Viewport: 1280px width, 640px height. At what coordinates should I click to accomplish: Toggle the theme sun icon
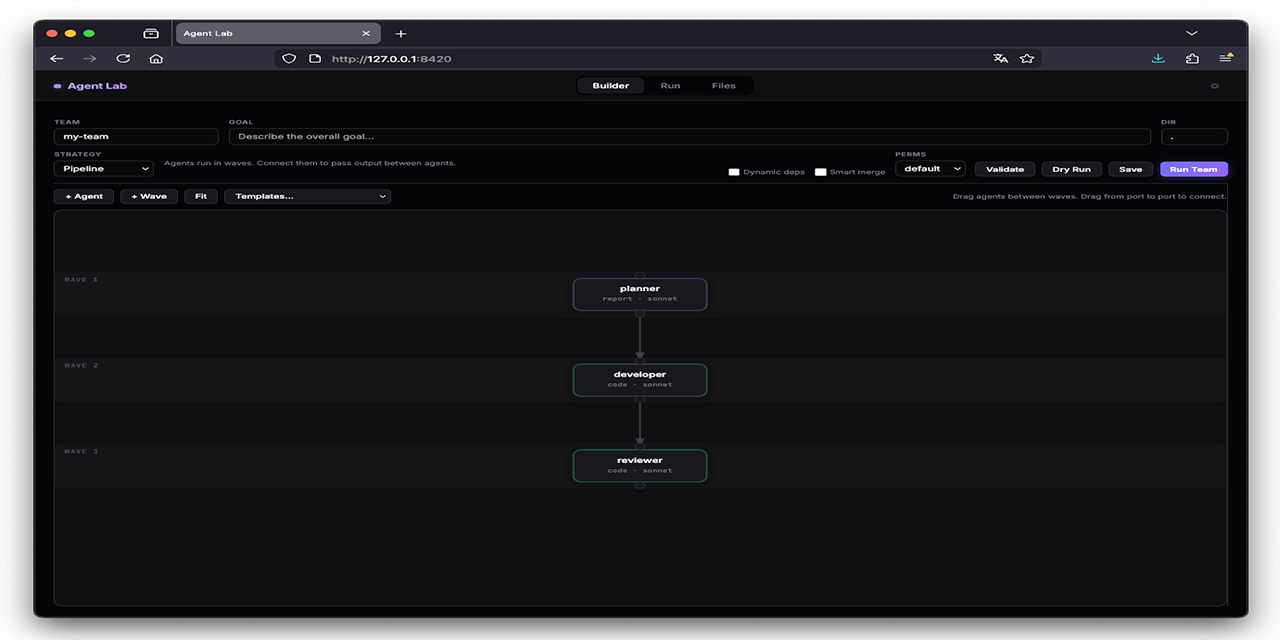pos(1215,86)
